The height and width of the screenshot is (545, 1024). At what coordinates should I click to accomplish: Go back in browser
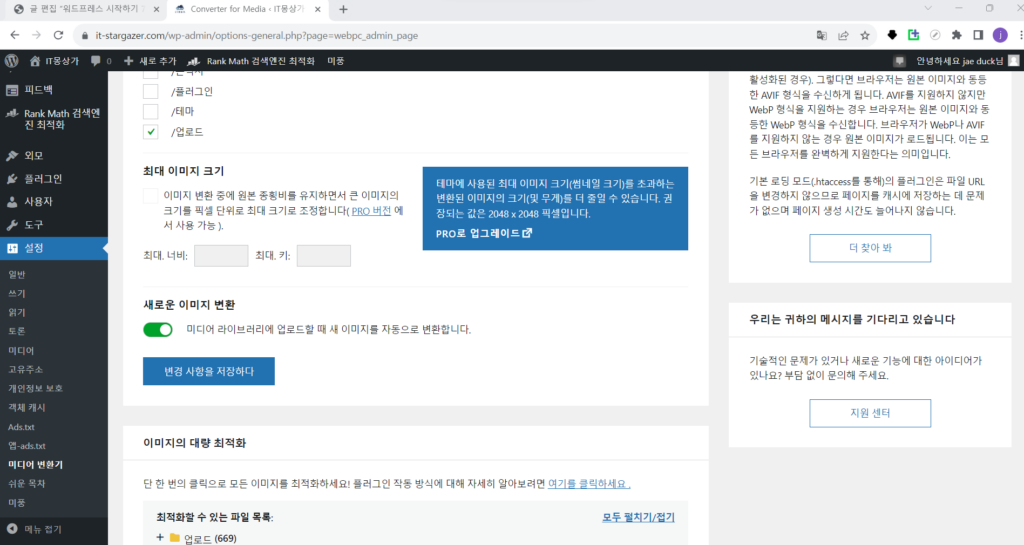tap(14, 35)
